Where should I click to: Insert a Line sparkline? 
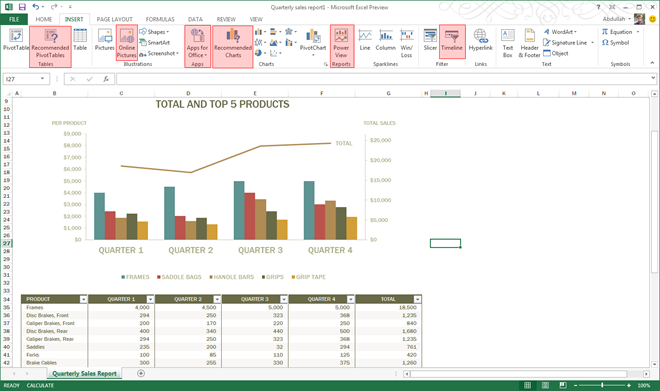point(365,40)
